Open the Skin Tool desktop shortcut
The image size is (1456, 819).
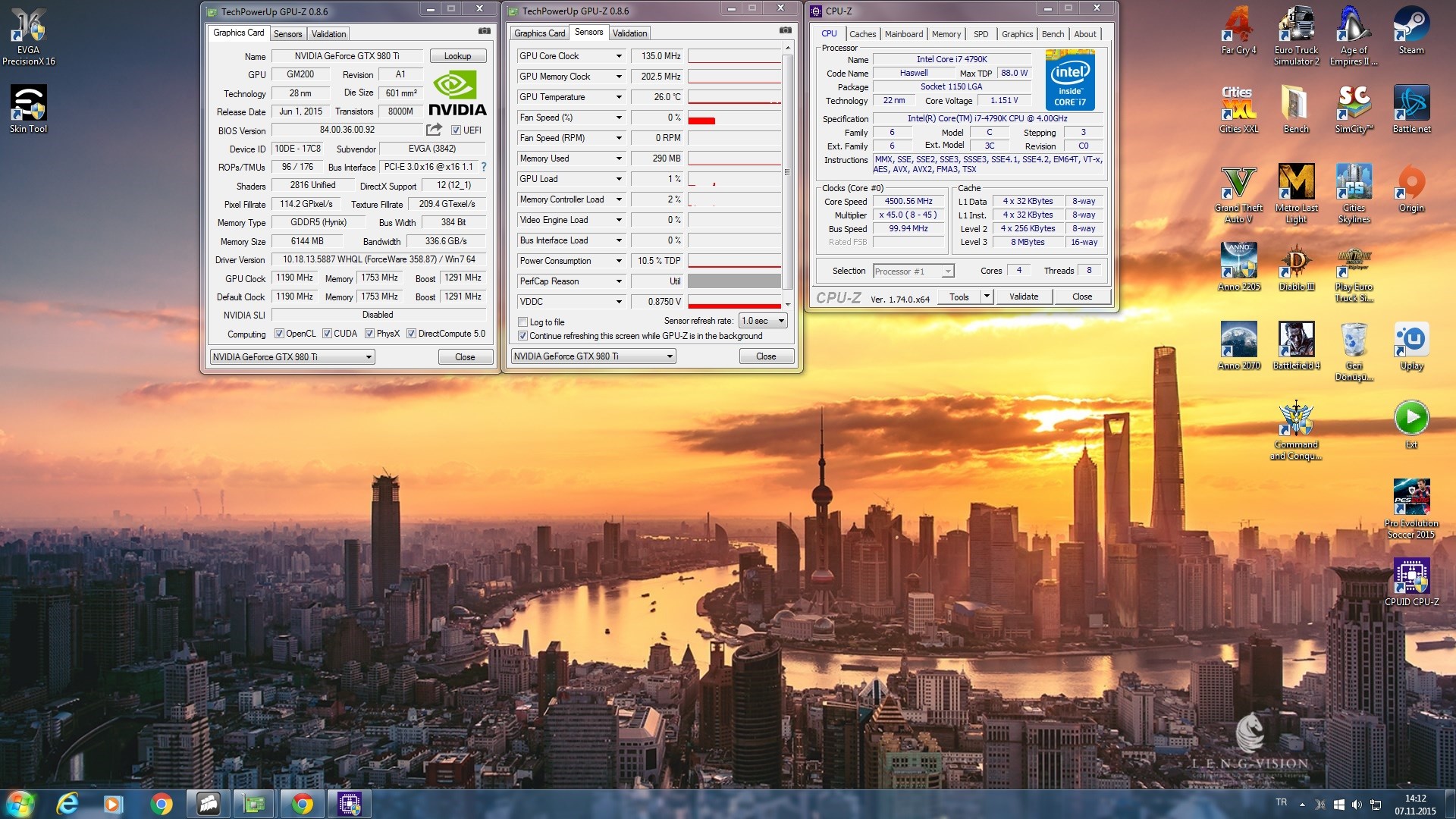click(x=29, y=108)
